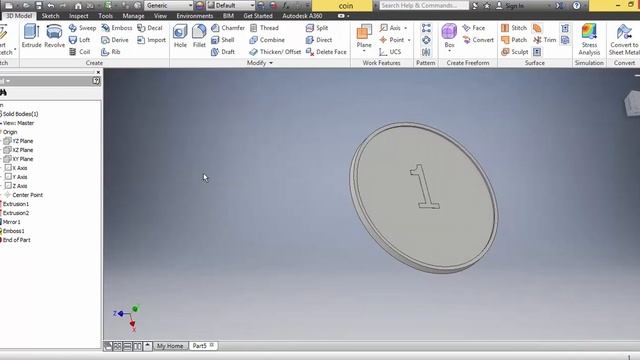The image size is (640, 360).
Task: Select the Rib tool
Action: (x=111, y=52)
